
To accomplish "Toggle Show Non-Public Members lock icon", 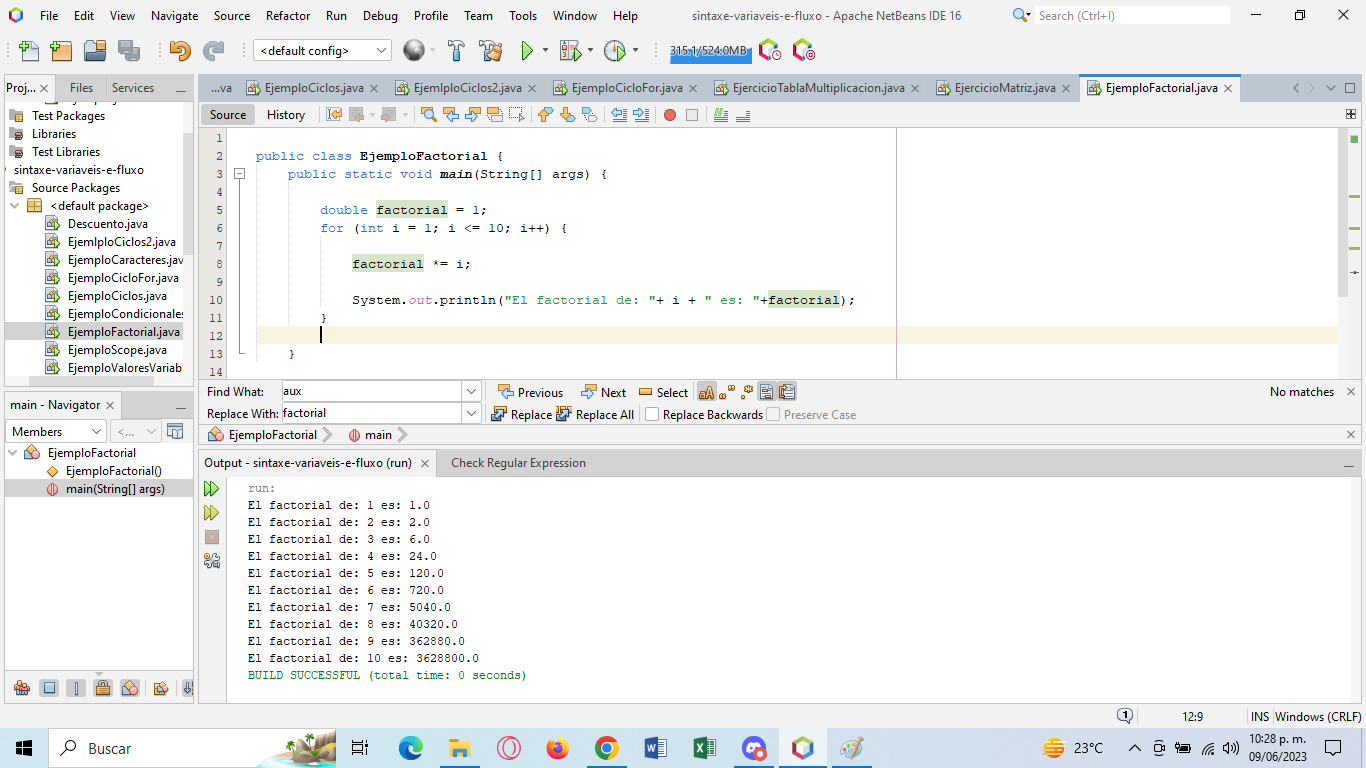I will pyautogui.click(x=103, y=688).
